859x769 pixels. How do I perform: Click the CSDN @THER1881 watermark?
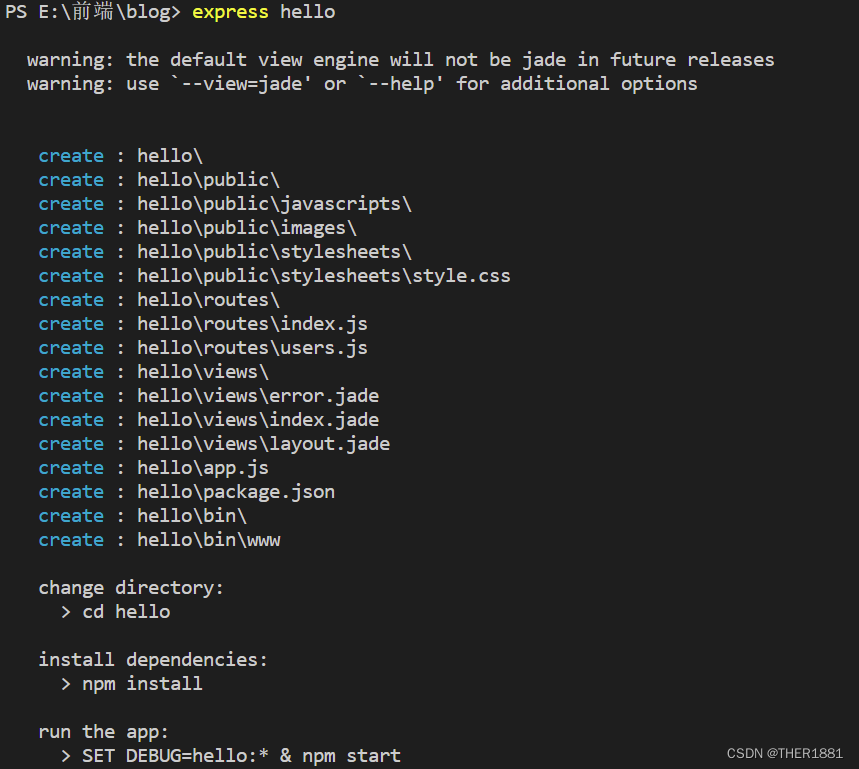(x=785, y=753)
